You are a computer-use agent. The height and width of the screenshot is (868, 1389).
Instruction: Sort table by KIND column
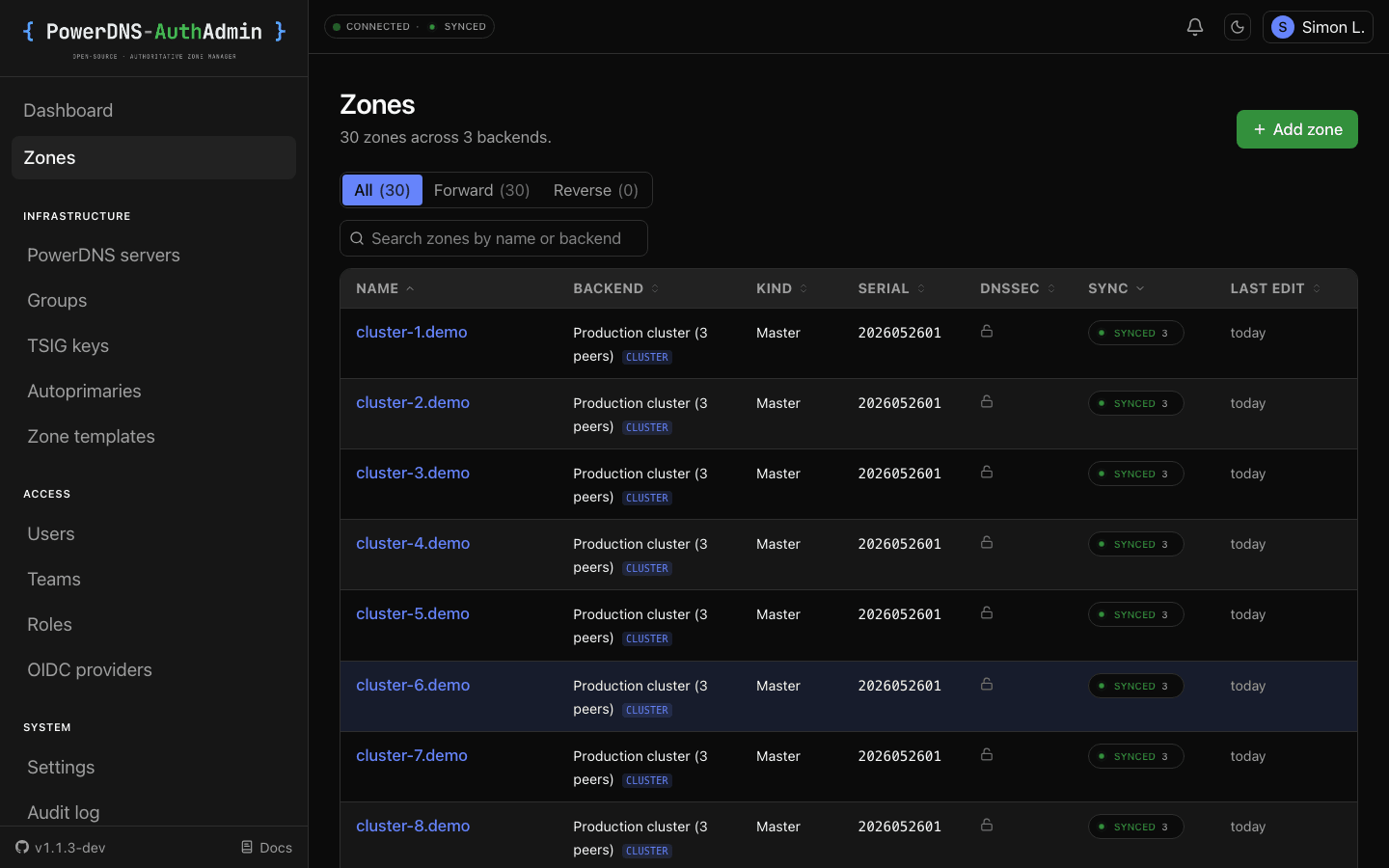point(781,288)
